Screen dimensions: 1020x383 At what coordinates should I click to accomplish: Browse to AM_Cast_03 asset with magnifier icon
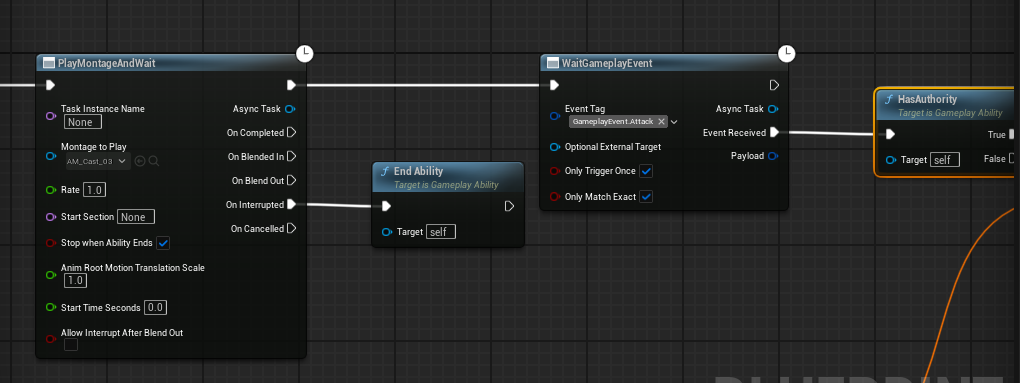154,161
